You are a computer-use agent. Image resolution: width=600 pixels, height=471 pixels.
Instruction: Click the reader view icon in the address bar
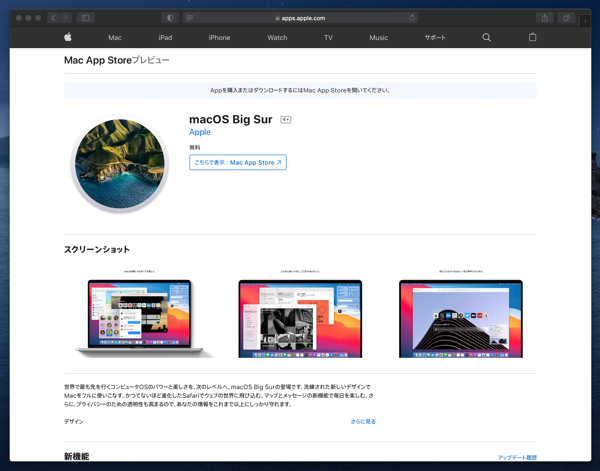[190, 18]
